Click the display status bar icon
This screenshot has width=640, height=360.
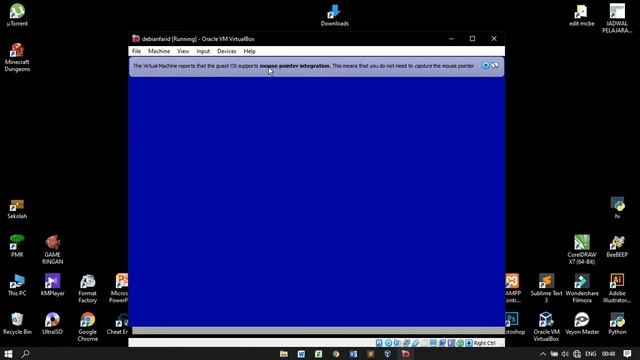(x=433, y=343)
